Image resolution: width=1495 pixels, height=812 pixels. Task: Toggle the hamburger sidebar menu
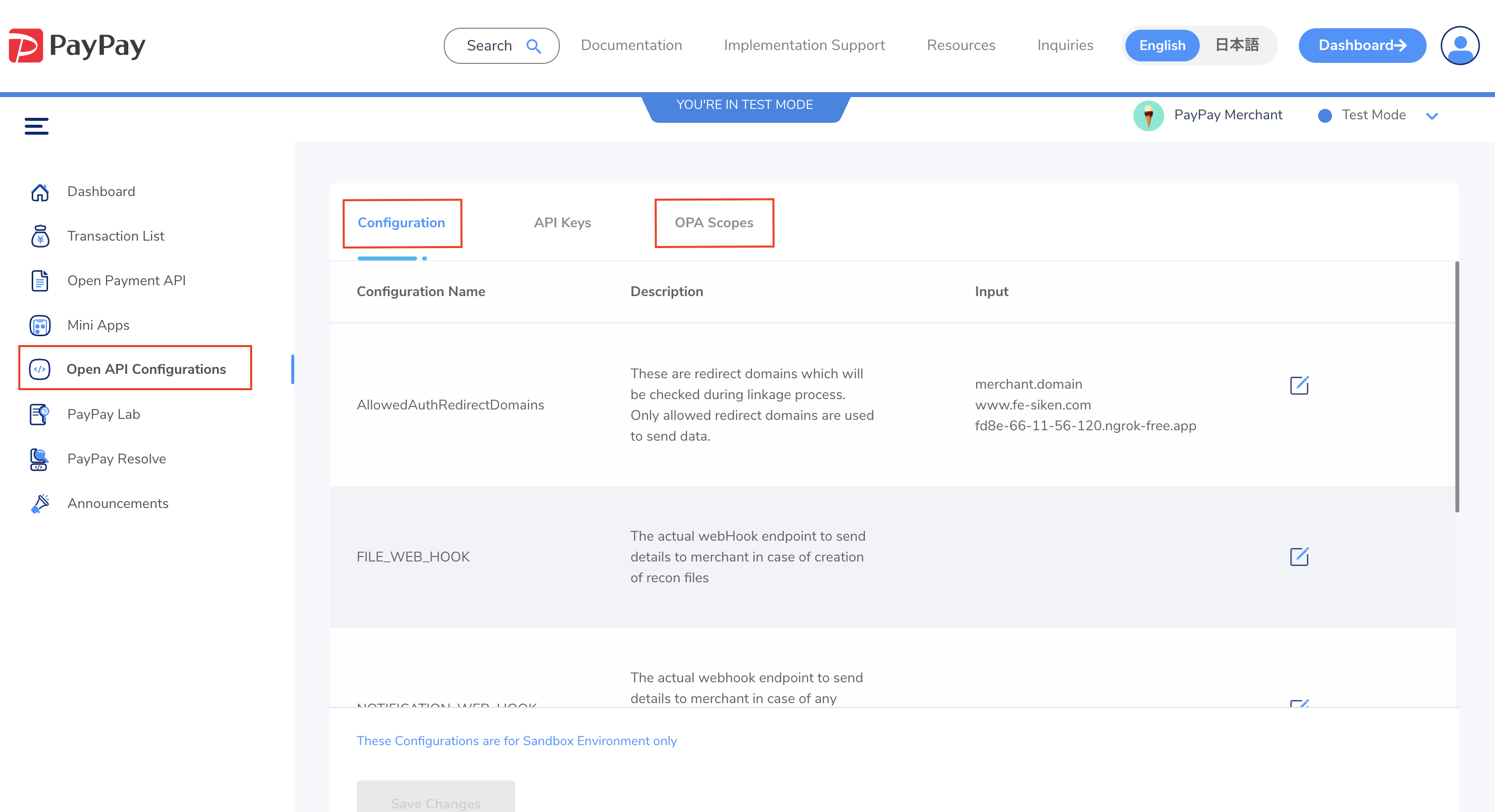[37, 126]
